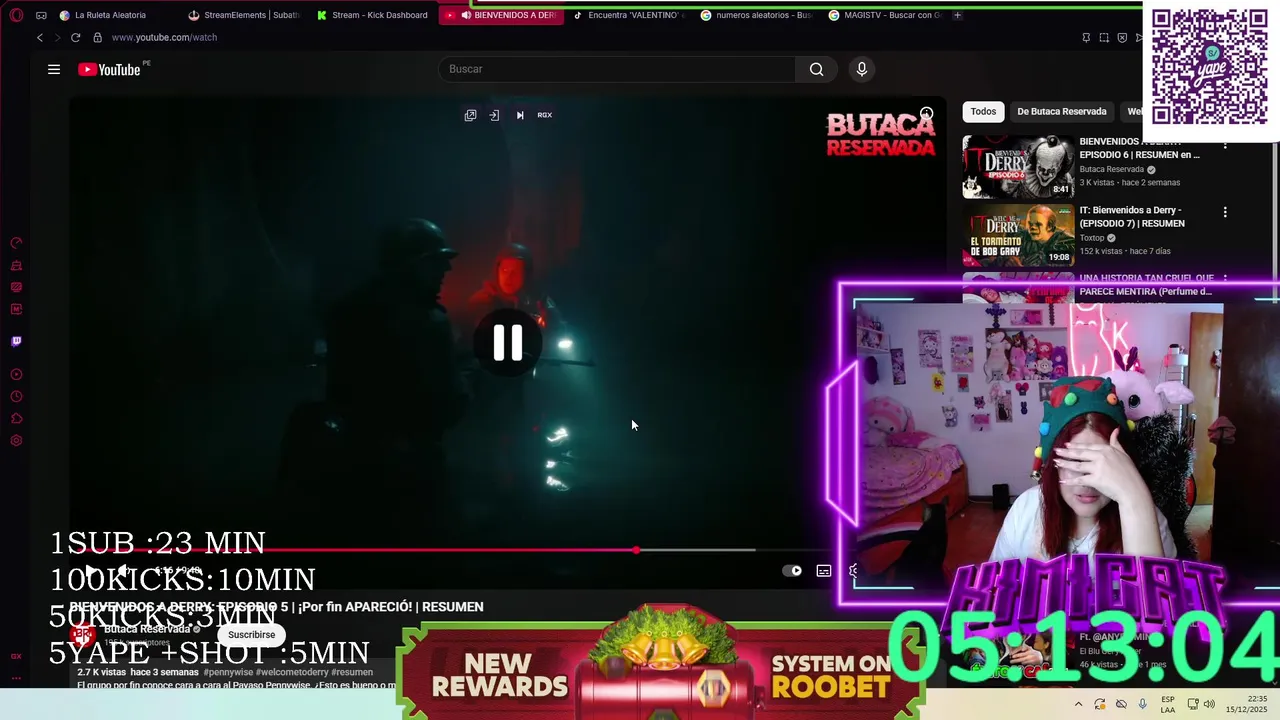Switch to Stream - Kick Dashboard tab
The height and width of the screenshot is (720, 1280).
(x=373, y=15)
